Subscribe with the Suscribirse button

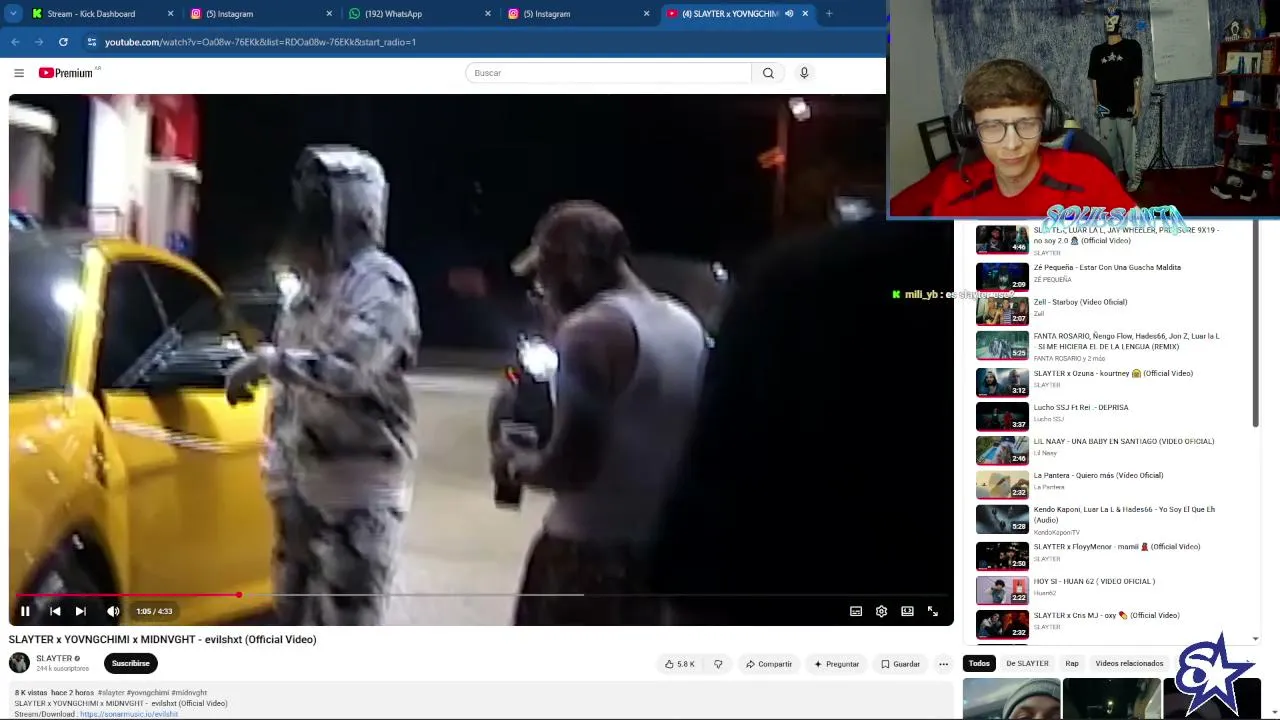(130, 663)
